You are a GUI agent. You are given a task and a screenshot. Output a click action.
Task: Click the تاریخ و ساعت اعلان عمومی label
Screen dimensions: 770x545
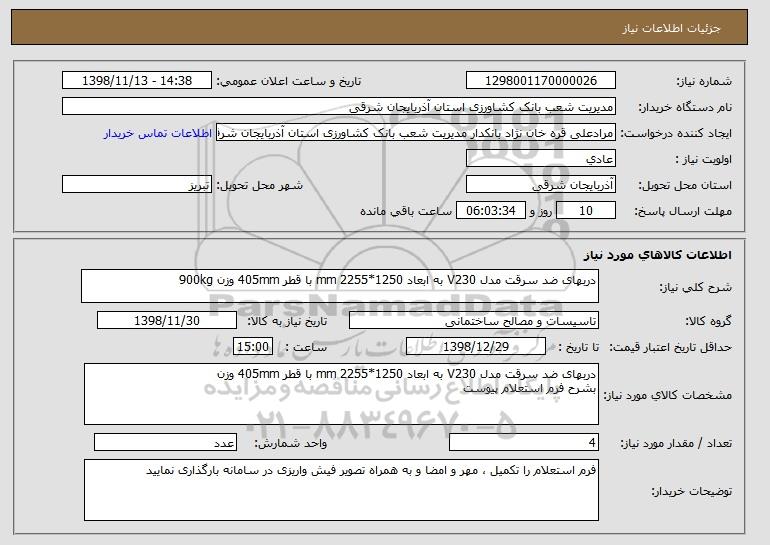click(x=289, y=81)
